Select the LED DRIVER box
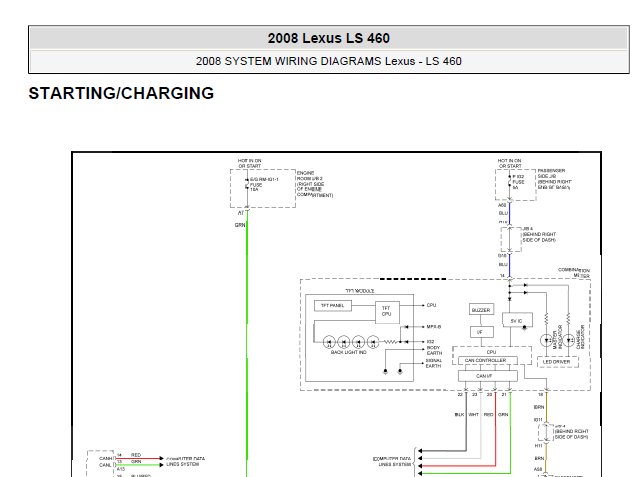The image size is (639, 477). [557, 362]
